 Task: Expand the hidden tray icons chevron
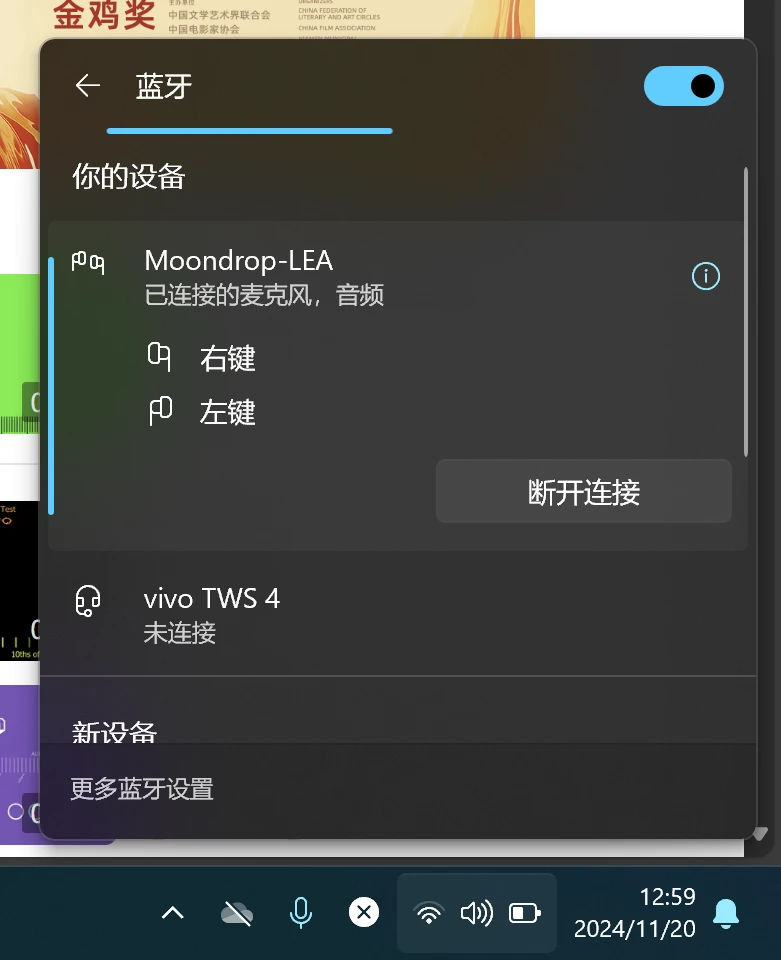[173, 913]
